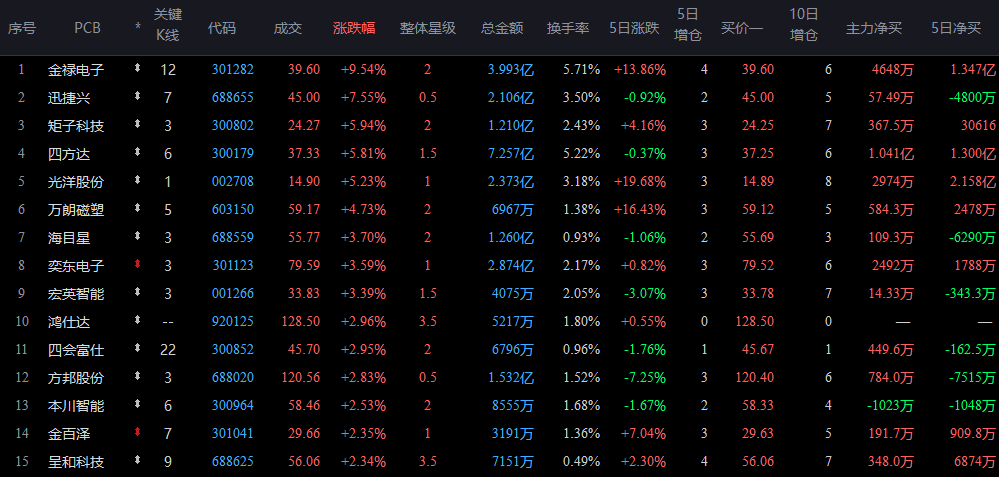999x477 pixels.
Task: Click the marker icon in 矩子科技 row
Action: point(137,124)
